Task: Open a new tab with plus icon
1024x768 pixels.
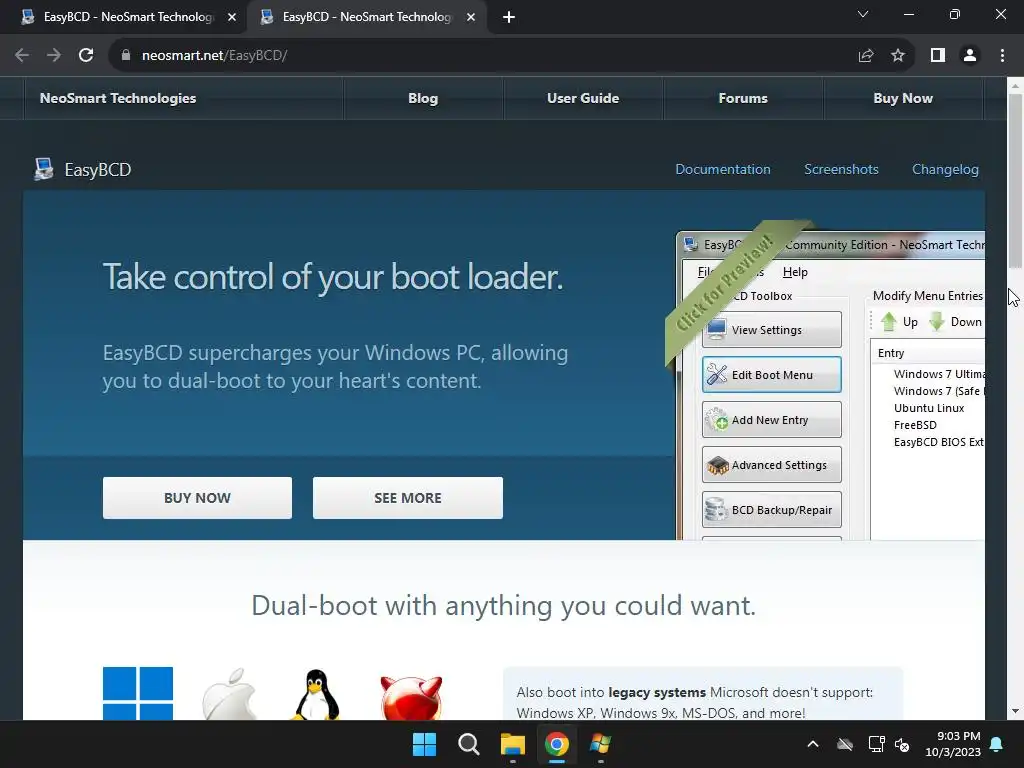Action: (509, 17)
